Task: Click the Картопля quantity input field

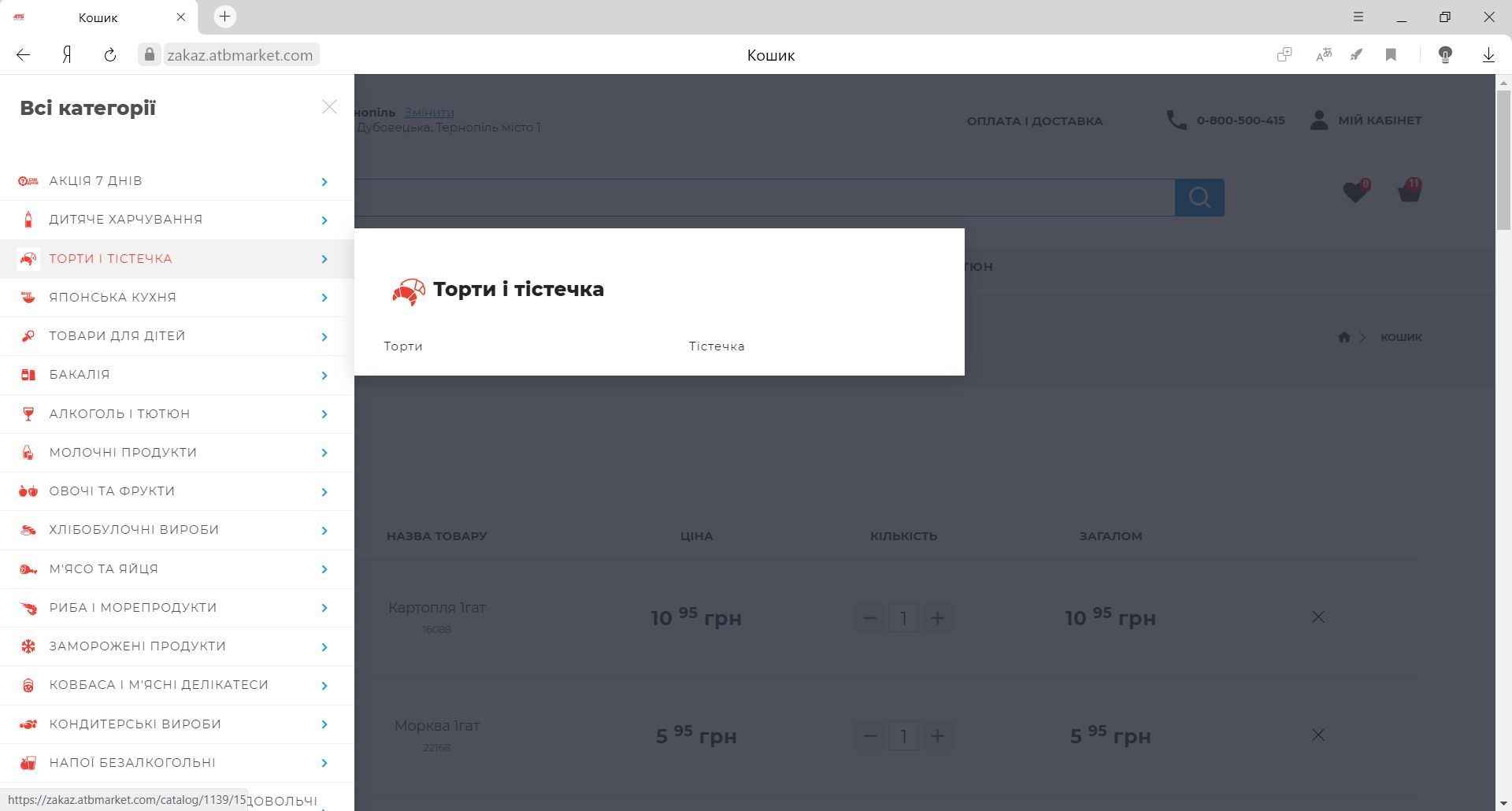Action: click(903, 618)
